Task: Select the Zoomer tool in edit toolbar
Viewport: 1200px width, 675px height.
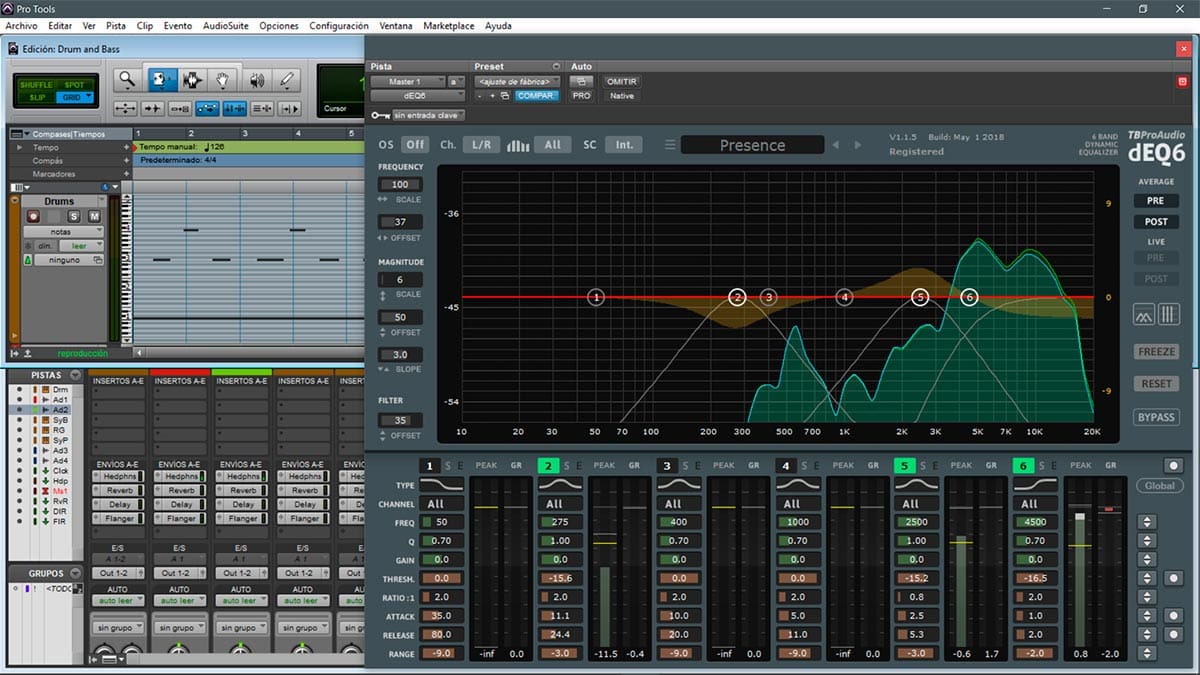Action: click(127, 80)
